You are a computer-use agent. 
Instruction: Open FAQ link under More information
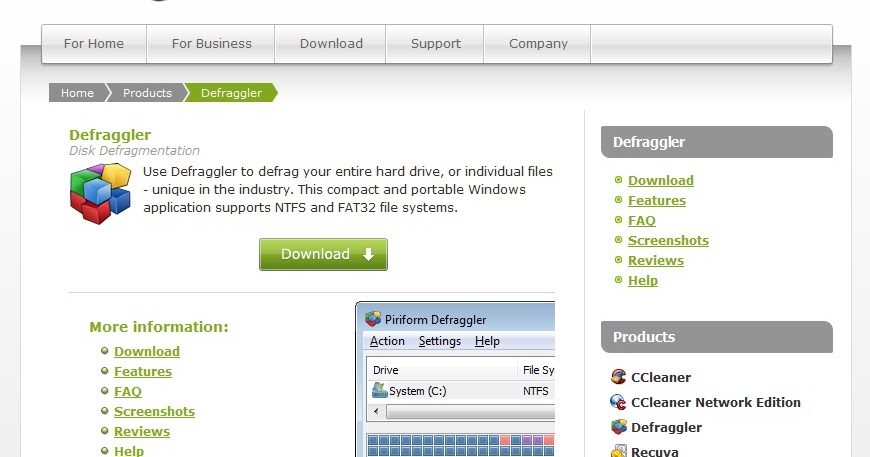click(128, 391)
